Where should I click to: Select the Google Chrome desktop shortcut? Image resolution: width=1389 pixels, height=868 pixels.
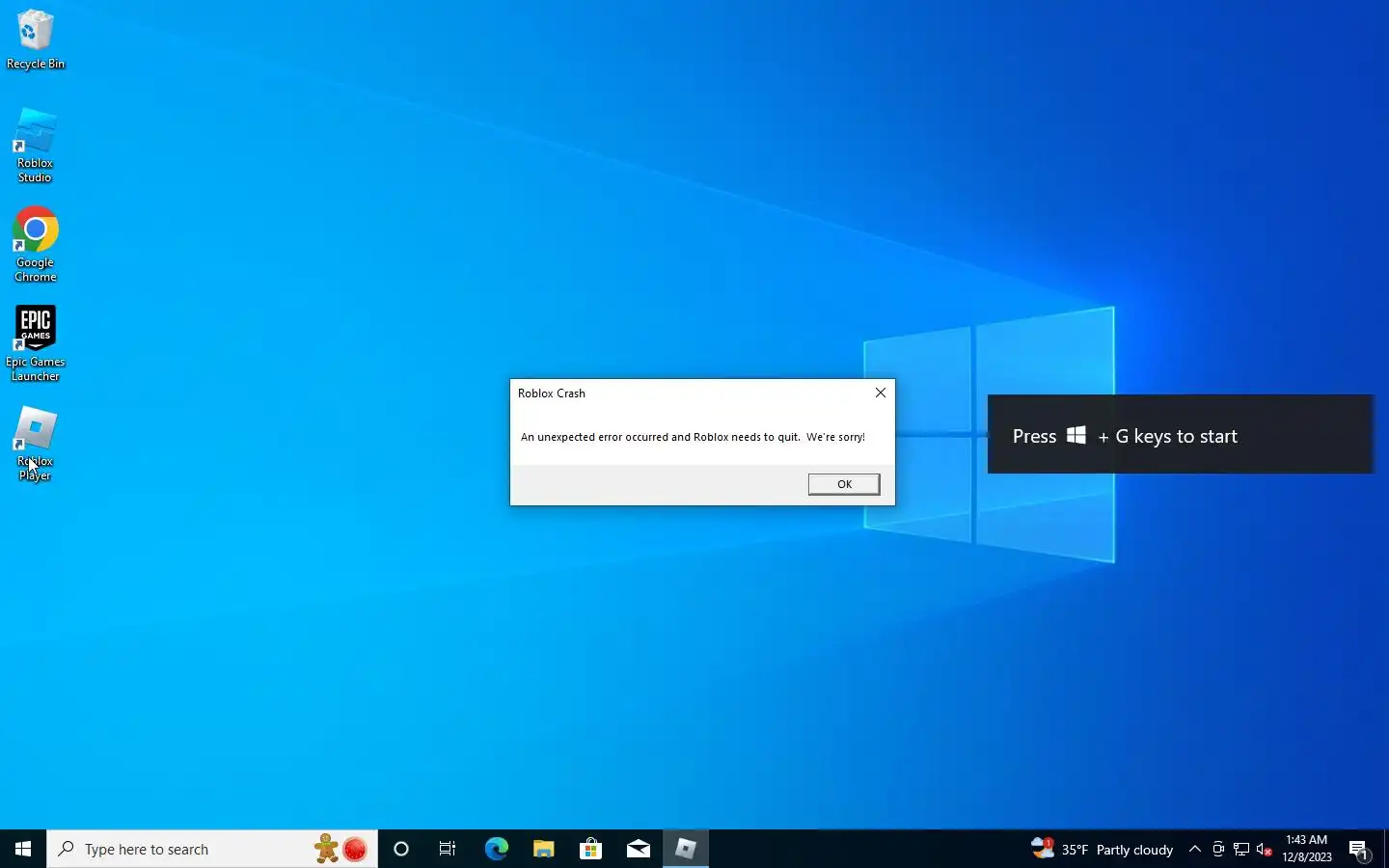pos(36,245)
